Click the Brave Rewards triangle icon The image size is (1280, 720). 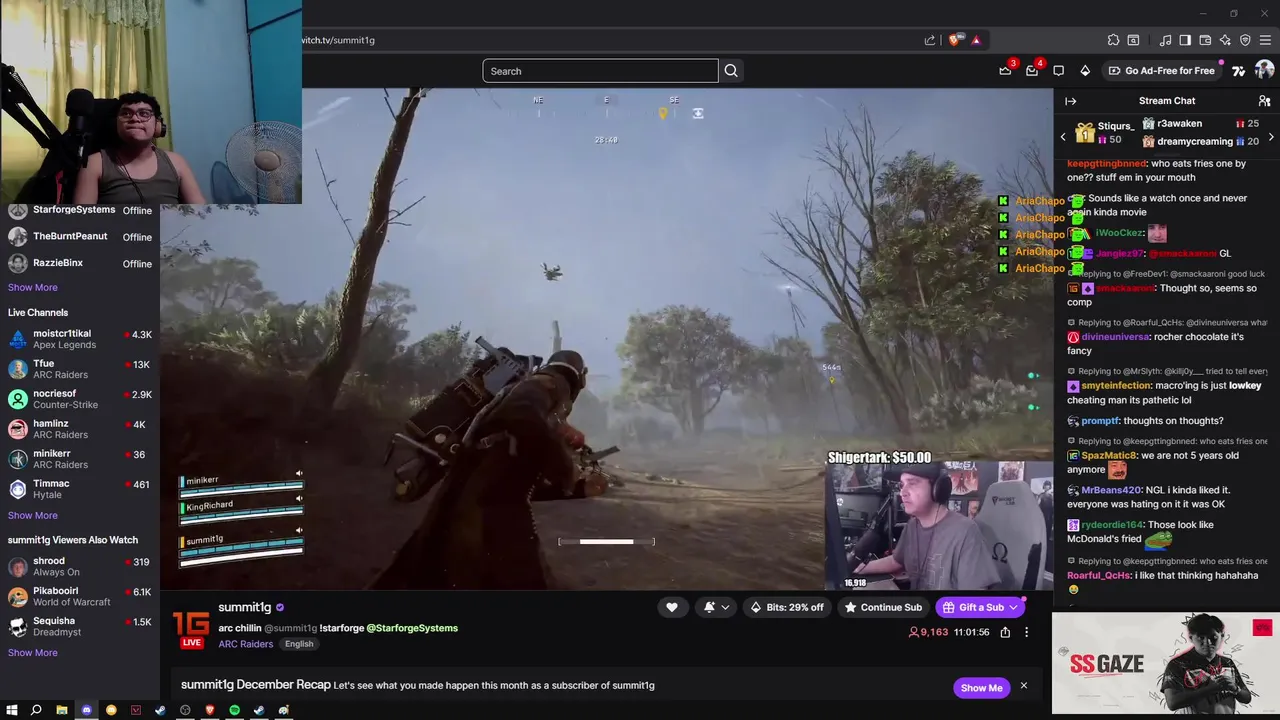point(976,40)
